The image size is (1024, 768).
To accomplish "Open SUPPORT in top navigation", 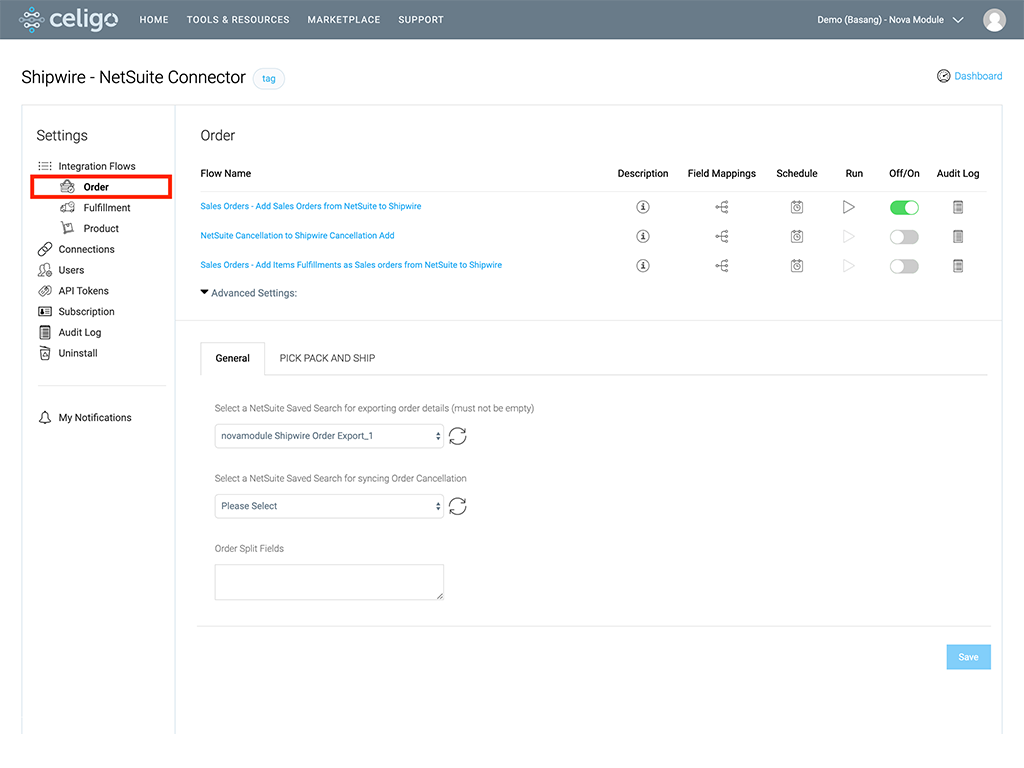I will [421, 20].
